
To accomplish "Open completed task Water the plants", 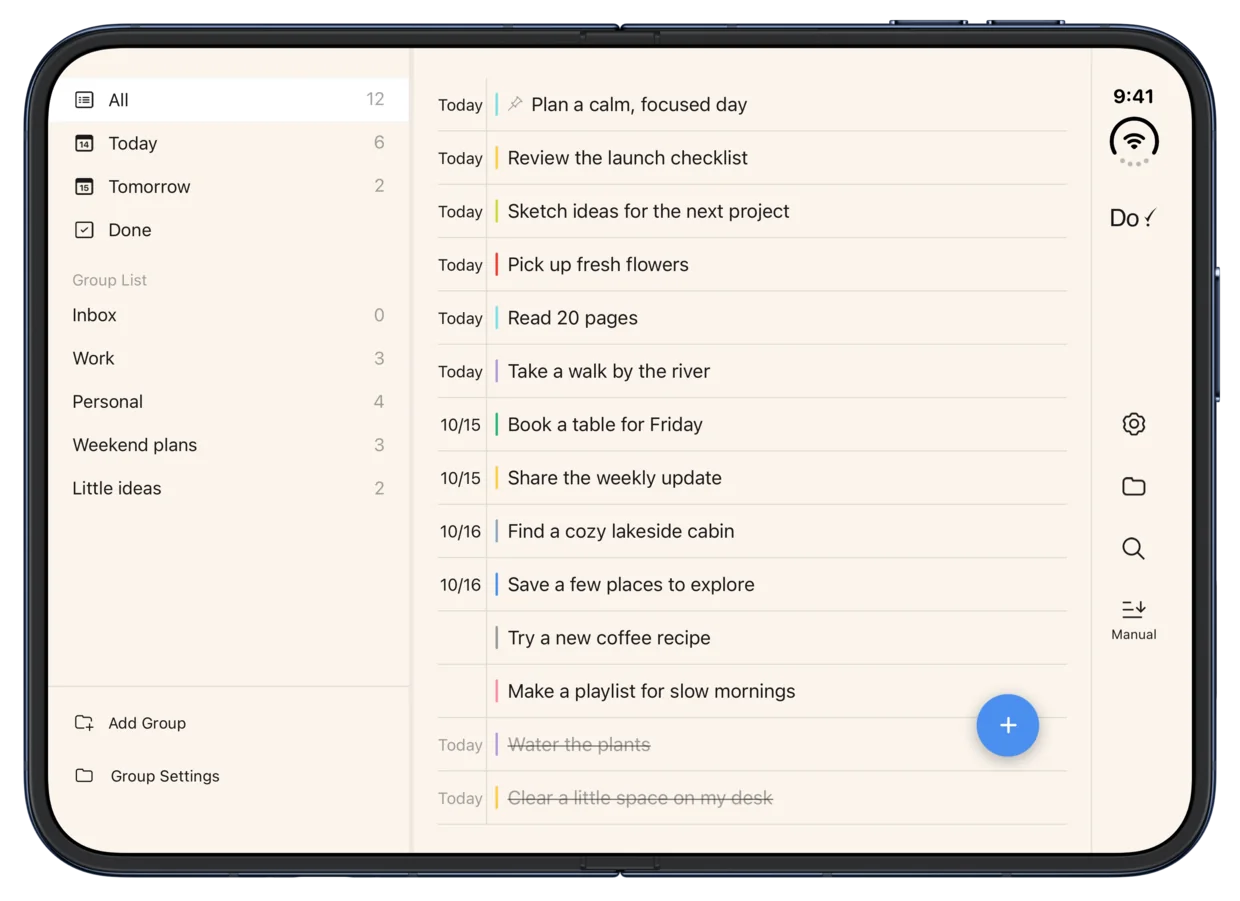I will point(752,744).
